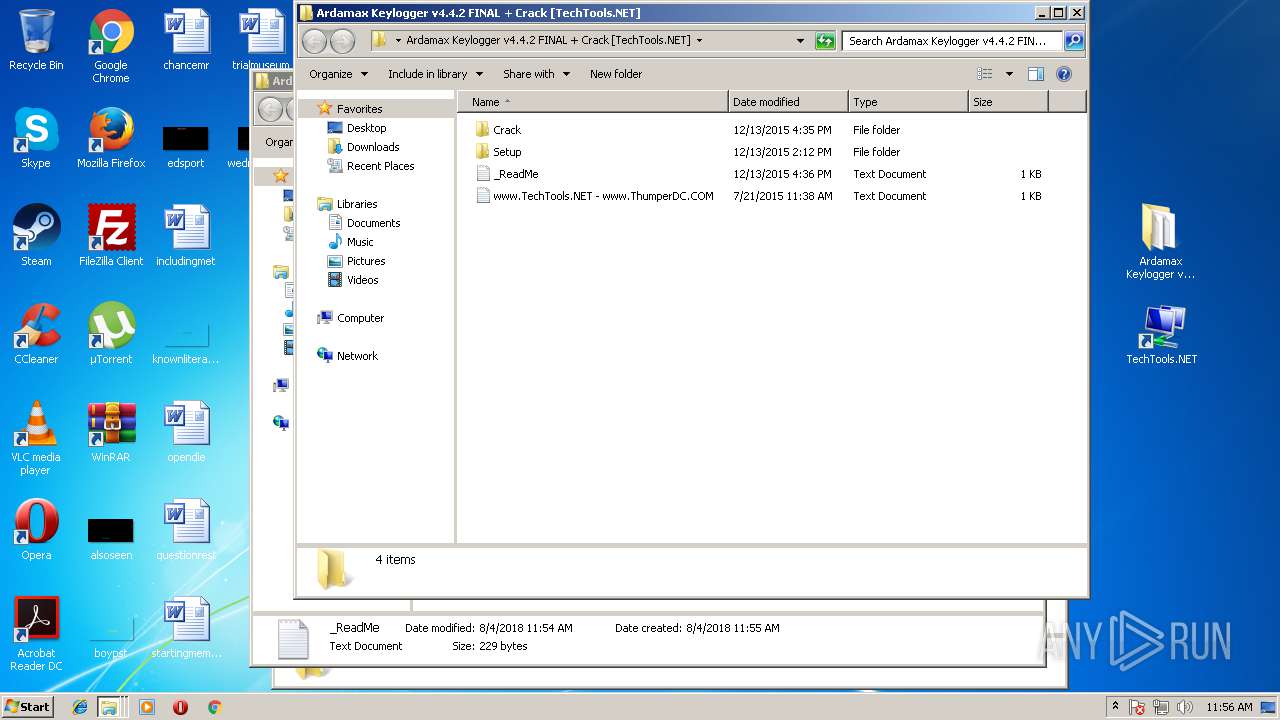This screenshot has width=1280, height=720.
Task: Open Ardamax Keylogger desktop folder
Action: (x=1160, y=242)
